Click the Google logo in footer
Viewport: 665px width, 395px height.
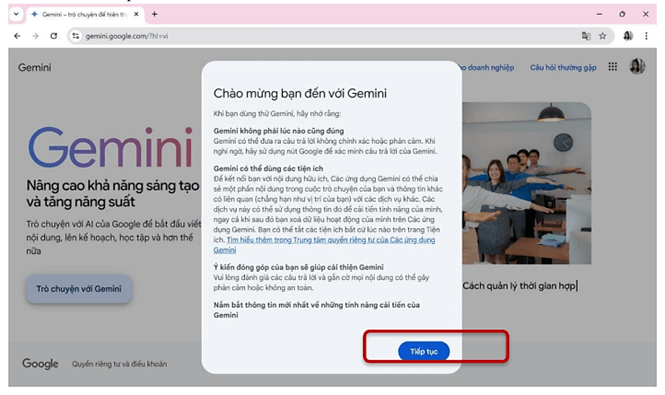coord(40,364)
